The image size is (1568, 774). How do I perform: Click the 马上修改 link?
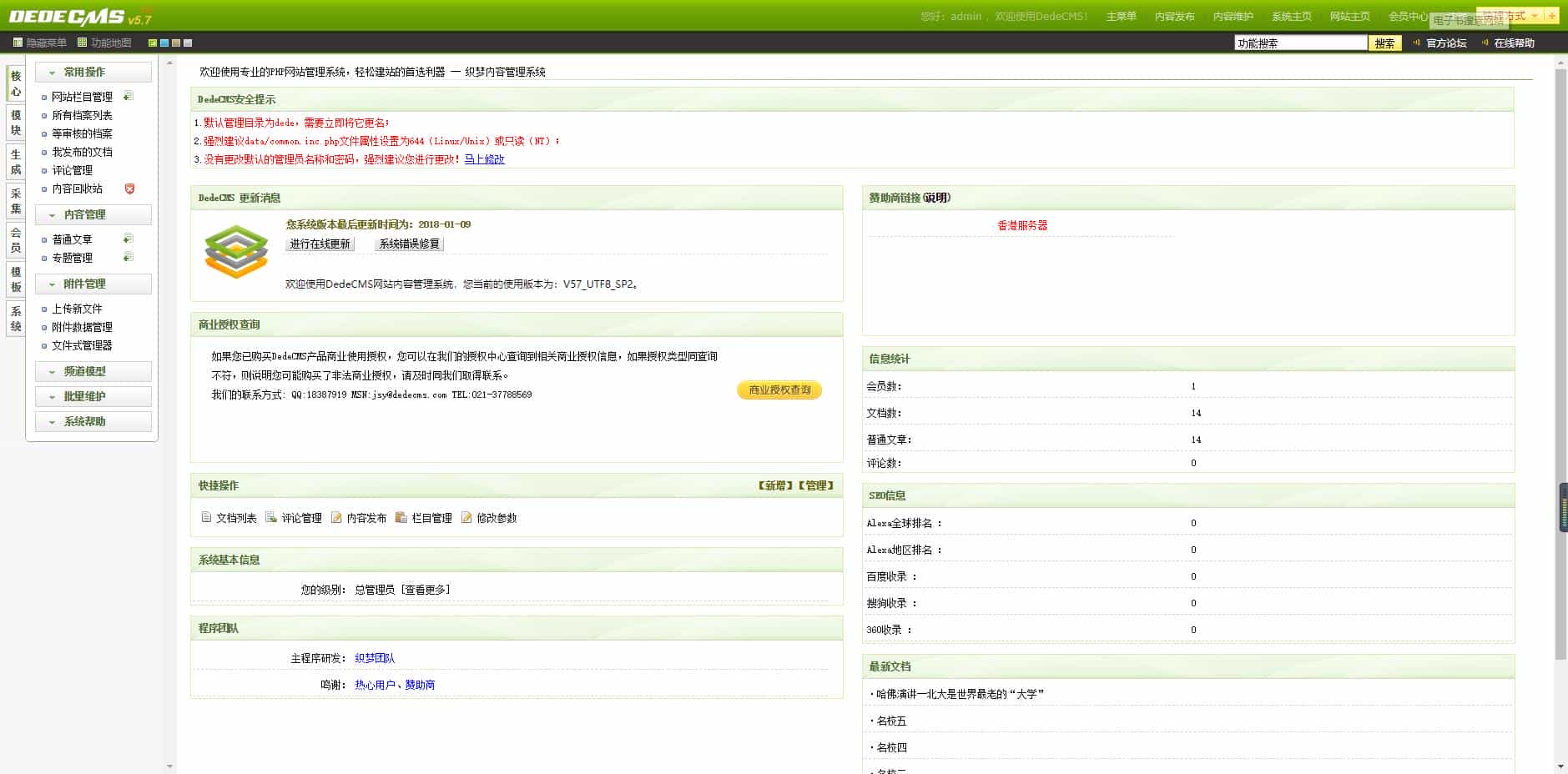[484, 158]
